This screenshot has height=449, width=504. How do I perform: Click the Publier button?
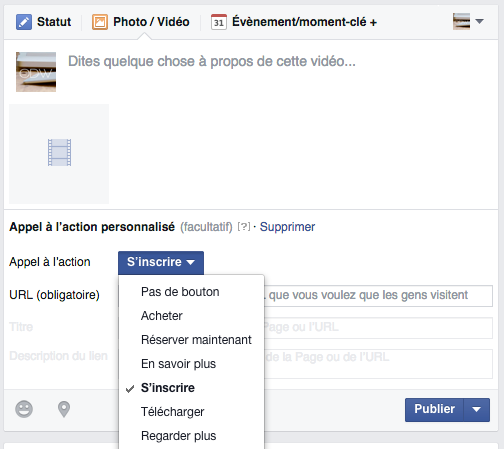pyautogui.click(x=434, y=409)
